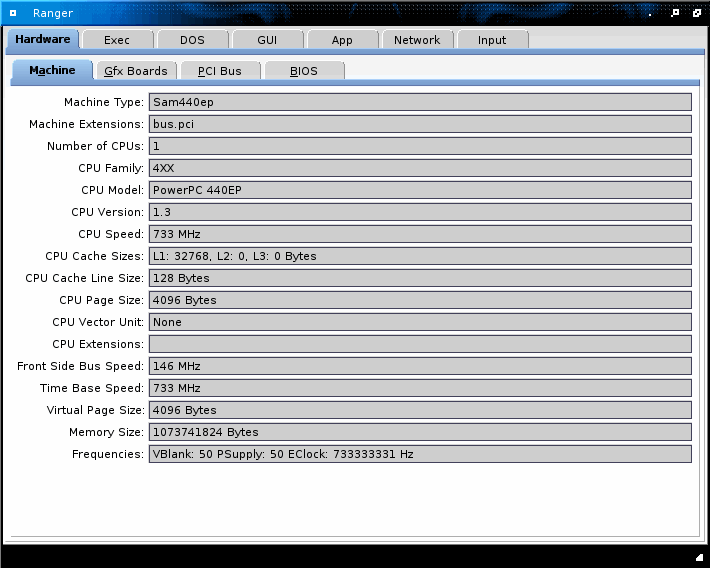Click the CPU Model field showing PowerPC 440EP
710x568 pixels.
pyautogui.click(x=420, y=190)
